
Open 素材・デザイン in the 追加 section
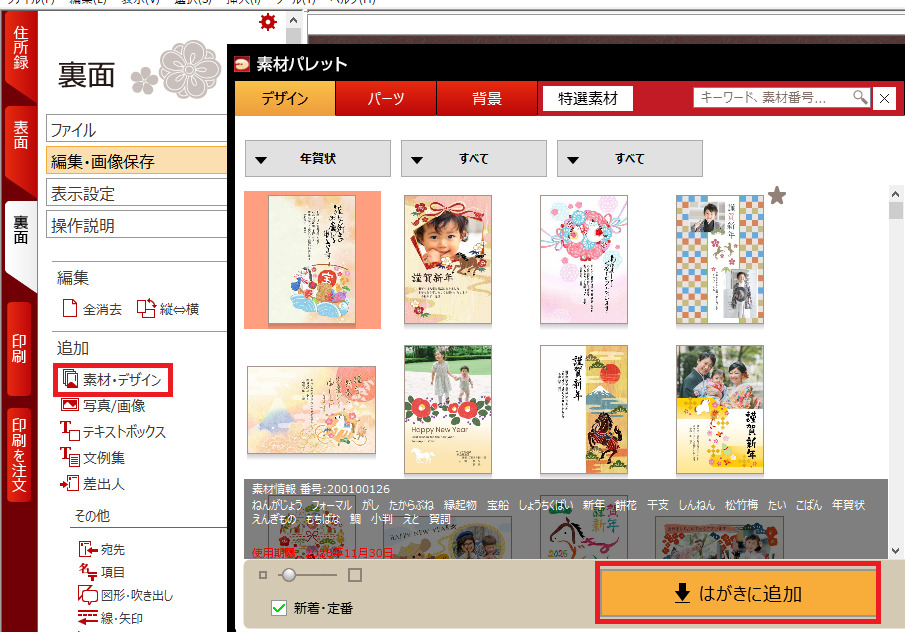[x=112, y=380]
